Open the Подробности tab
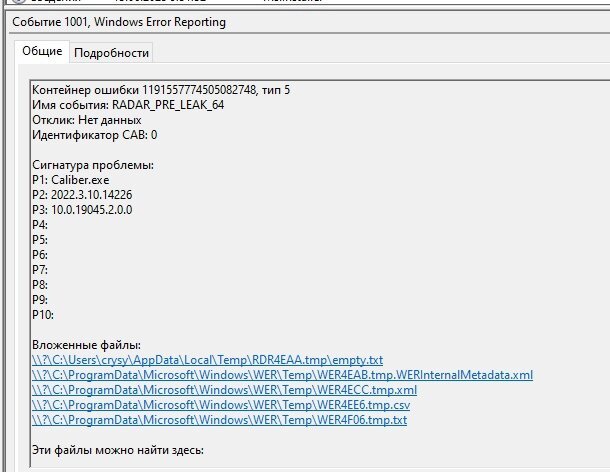The height and width of the screenshot is (472, 610). (x=112, y=53)
